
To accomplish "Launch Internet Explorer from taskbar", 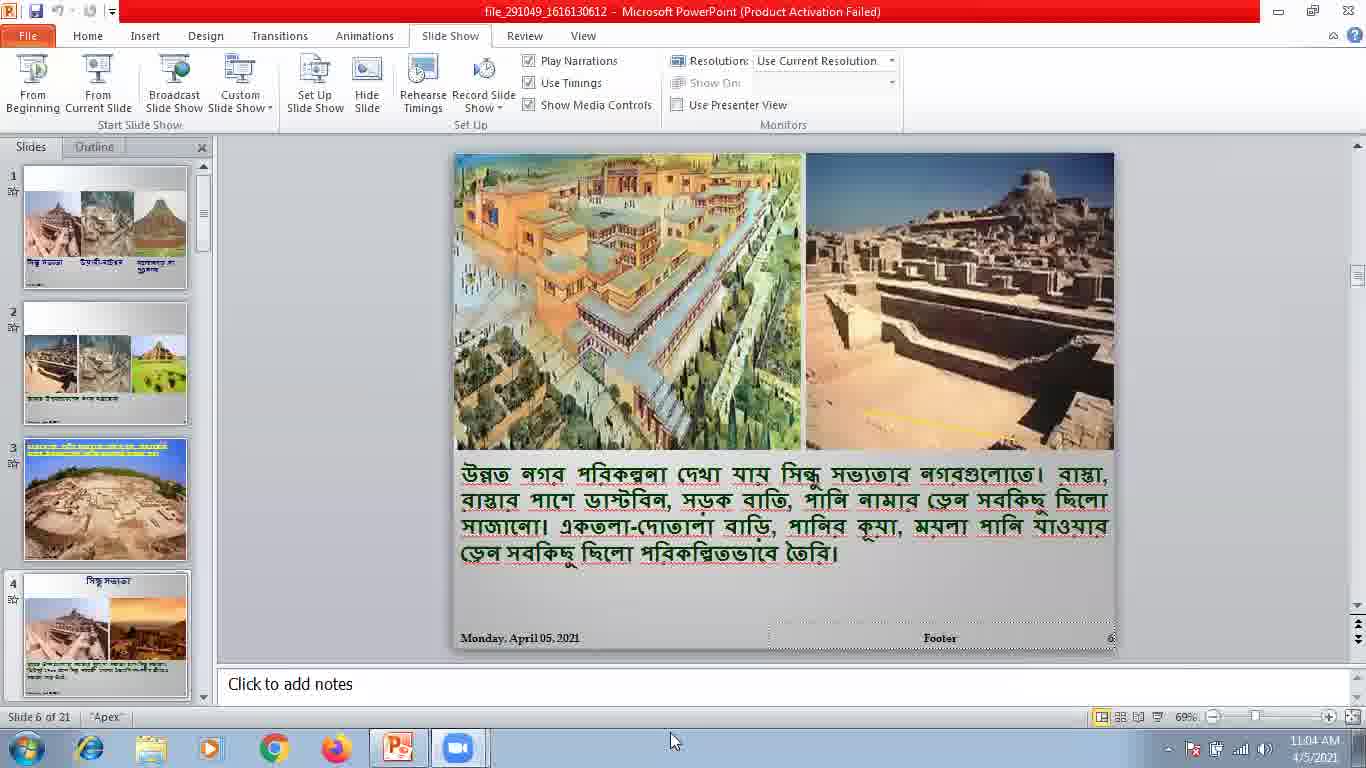I will click(x=89, y=748).
